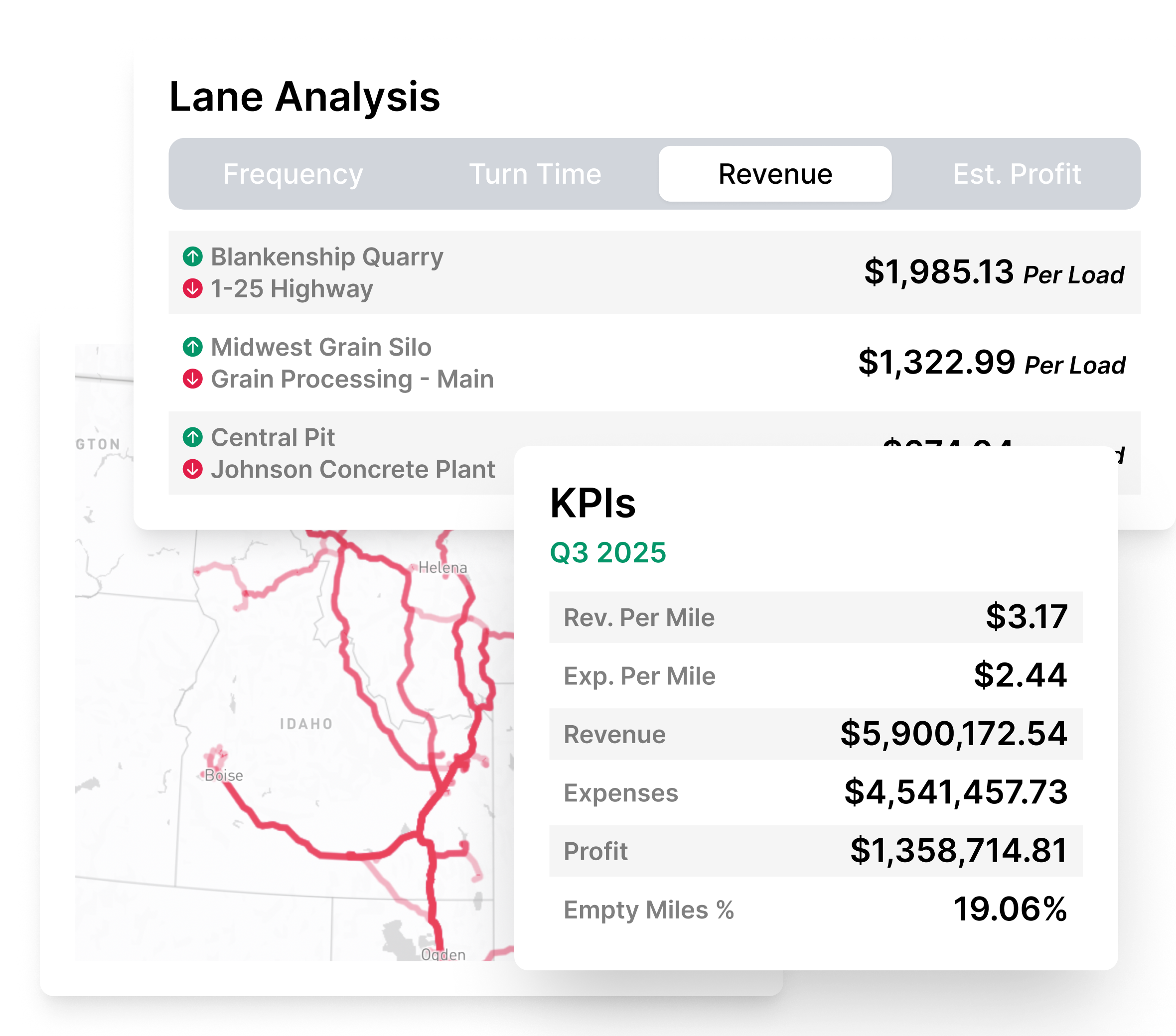The height and width of the screenshot is (1036, 1176).
Task: Switch to the Turn Time tab
Action: 535,174
